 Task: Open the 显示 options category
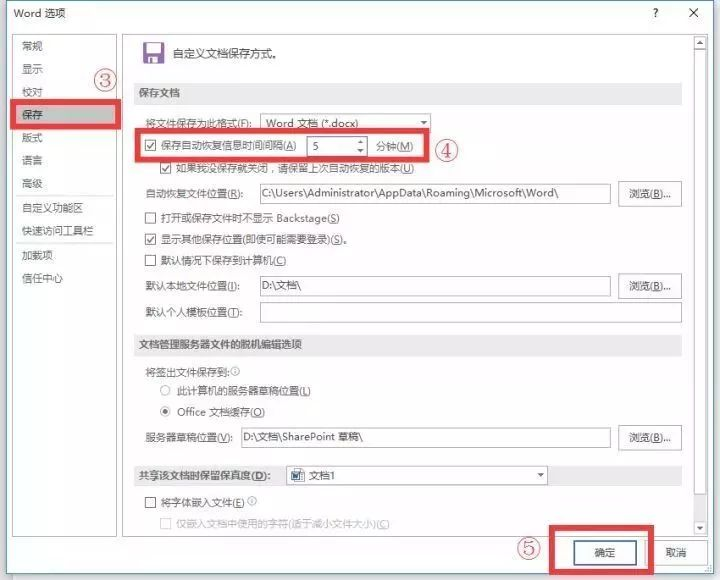pos(32,69)
